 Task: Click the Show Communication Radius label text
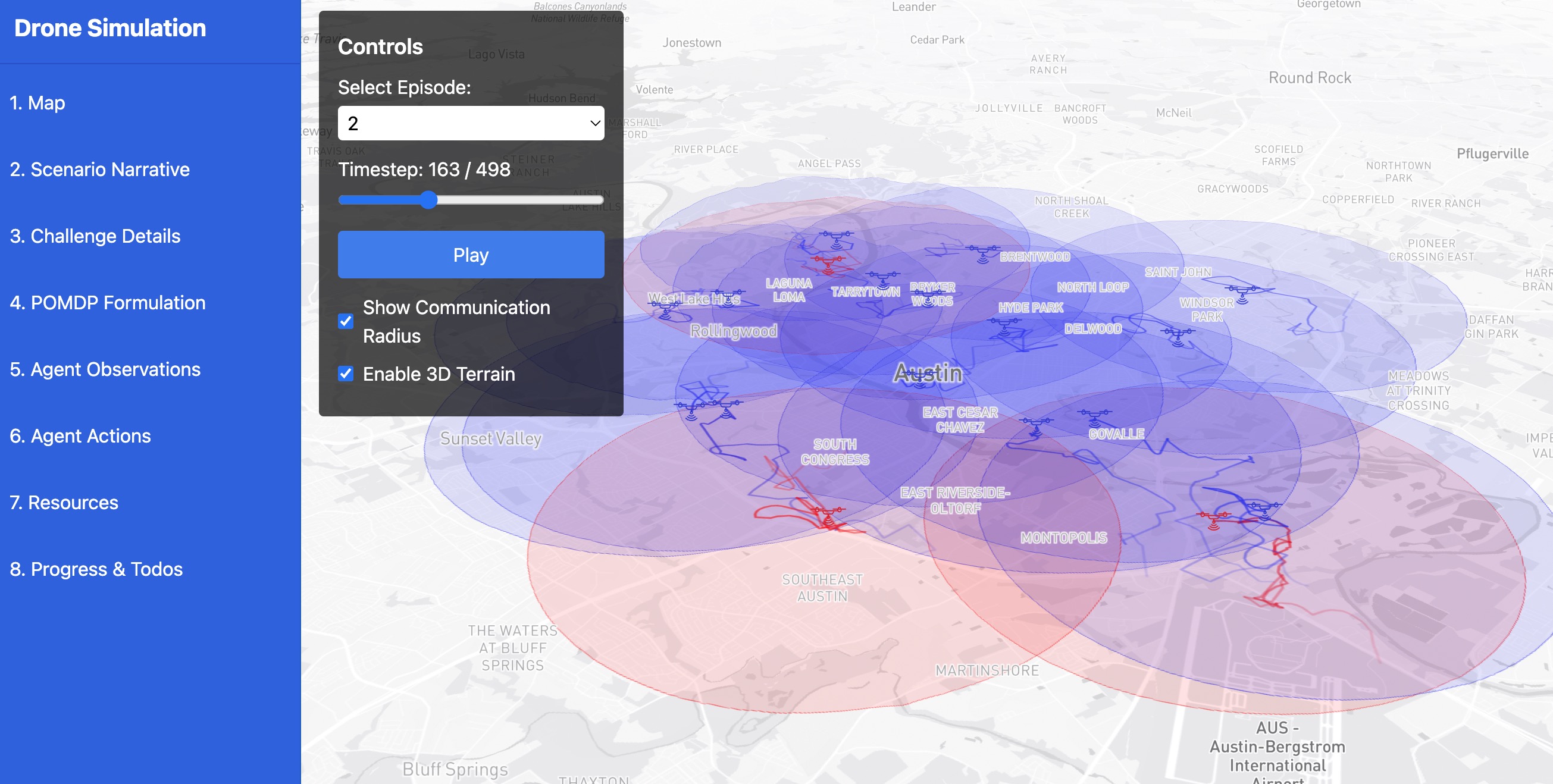click(x=456, y=321)
